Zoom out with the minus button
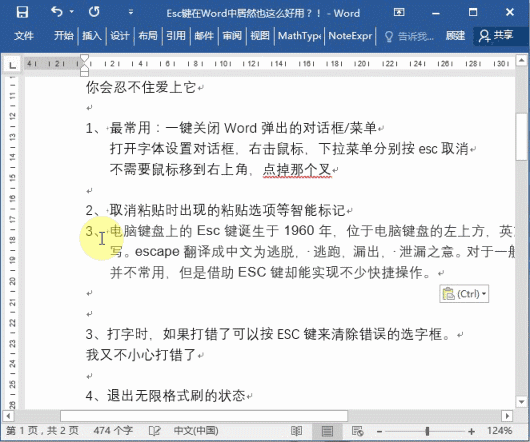The image size is (530, 442). coord(380,432)
